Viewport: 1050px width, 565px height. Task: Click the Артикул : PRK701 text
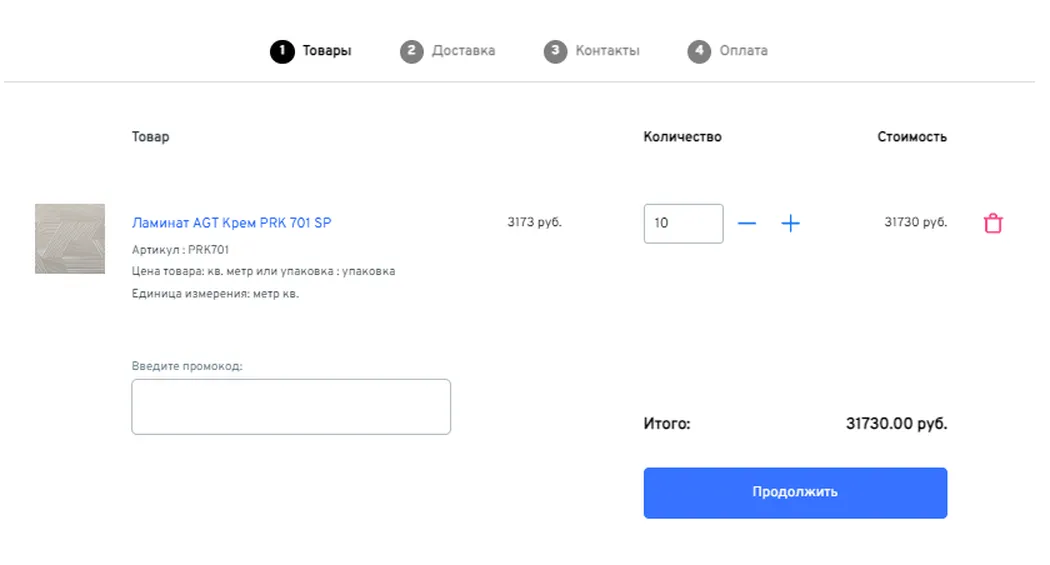180,250
